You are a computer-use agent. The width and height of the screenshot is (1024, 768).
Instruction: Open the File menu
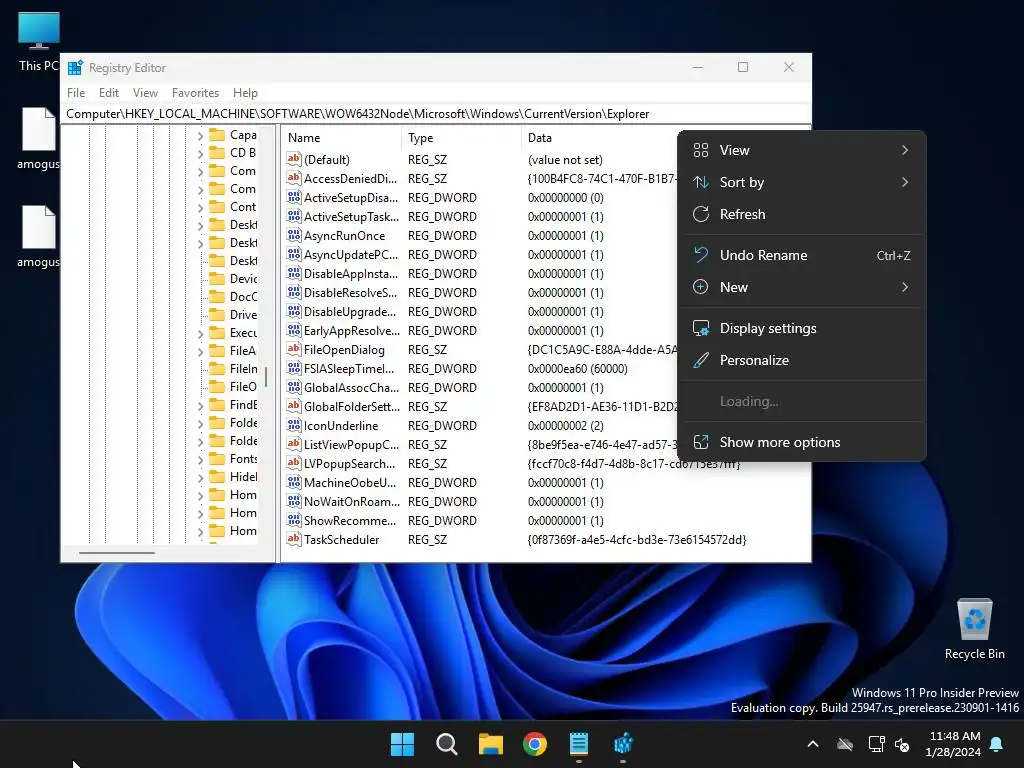(x=76, y=93)
